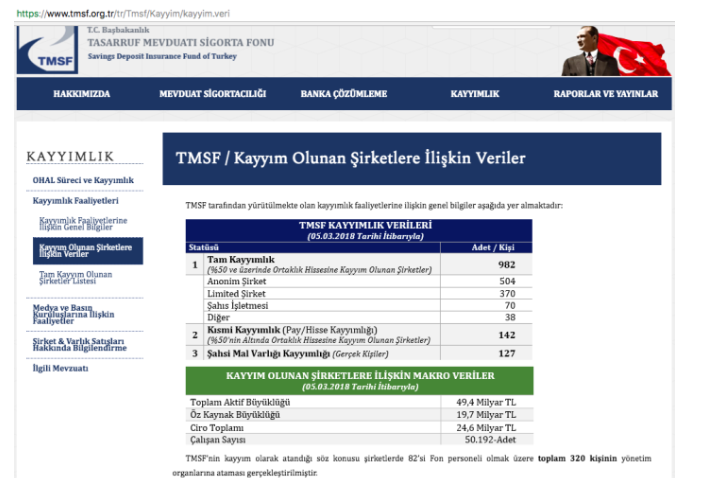The height and width of the screenshot is (478, 706).
Task: Open the HAKKIMIZDA menu
Action: pos(81,94)
